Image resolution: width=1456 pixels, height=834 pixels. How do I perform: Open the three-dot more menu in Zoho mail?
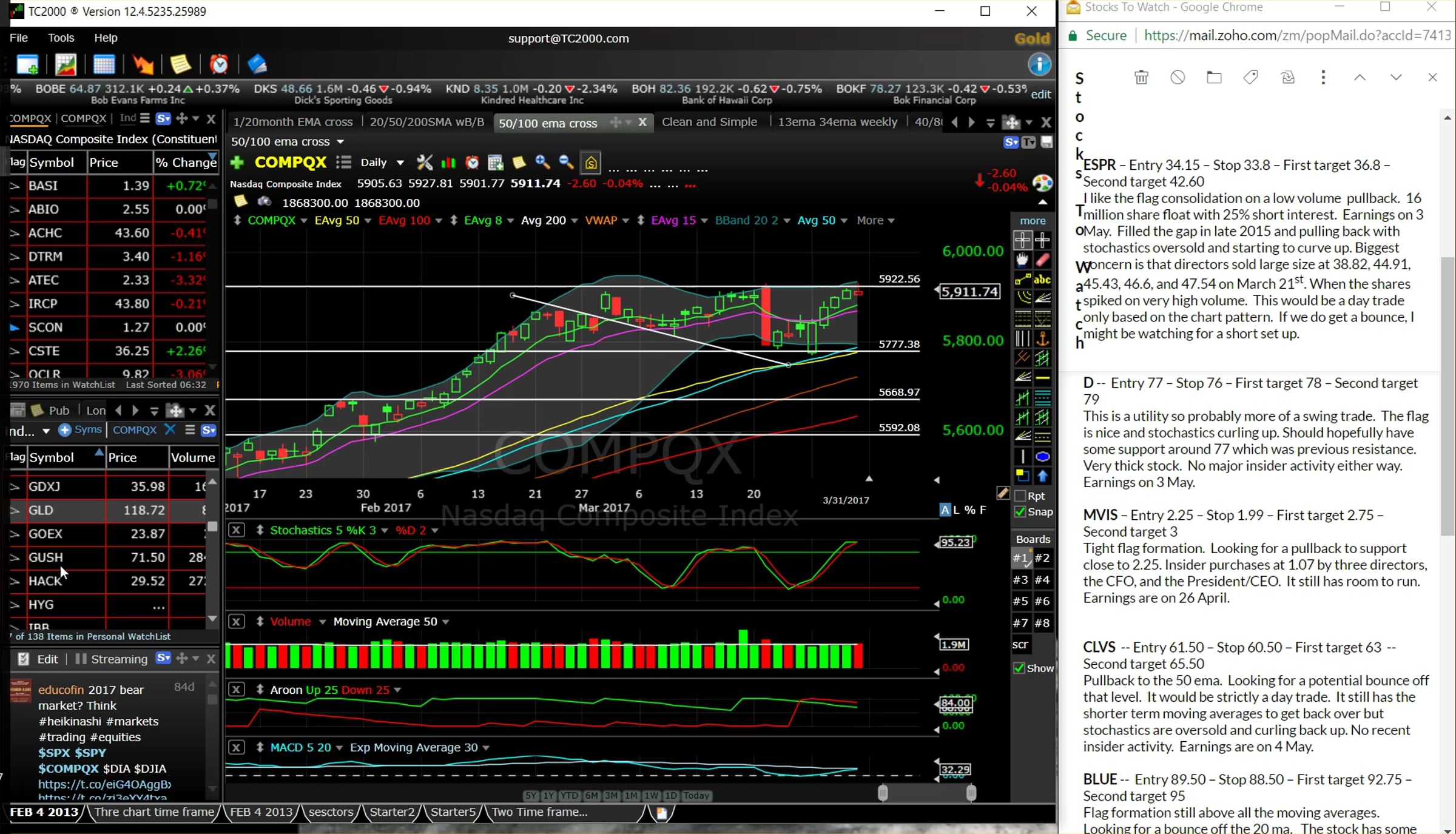pyautogui.click(x=1323, y=77)
